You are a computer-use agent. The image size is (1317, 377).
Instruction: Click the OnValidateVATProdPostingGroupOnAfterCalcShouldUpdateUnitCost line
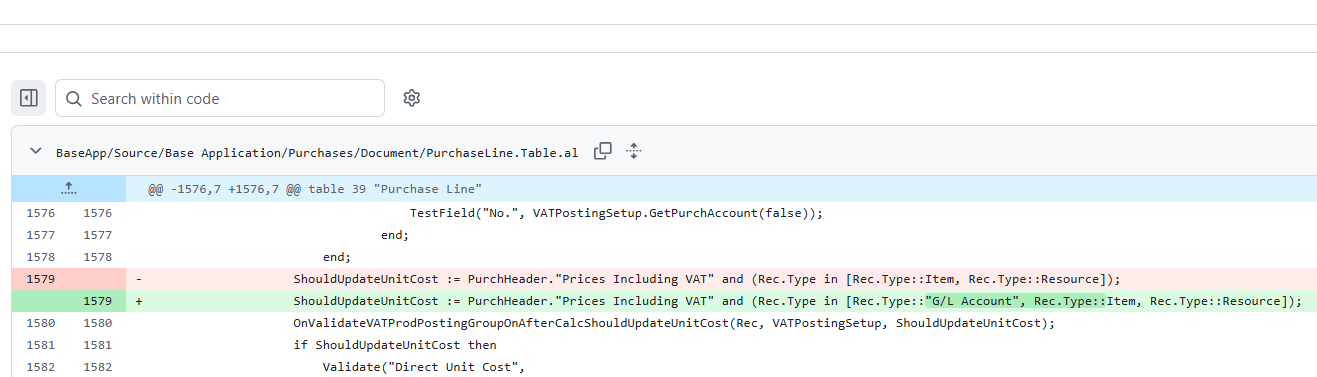674,323
